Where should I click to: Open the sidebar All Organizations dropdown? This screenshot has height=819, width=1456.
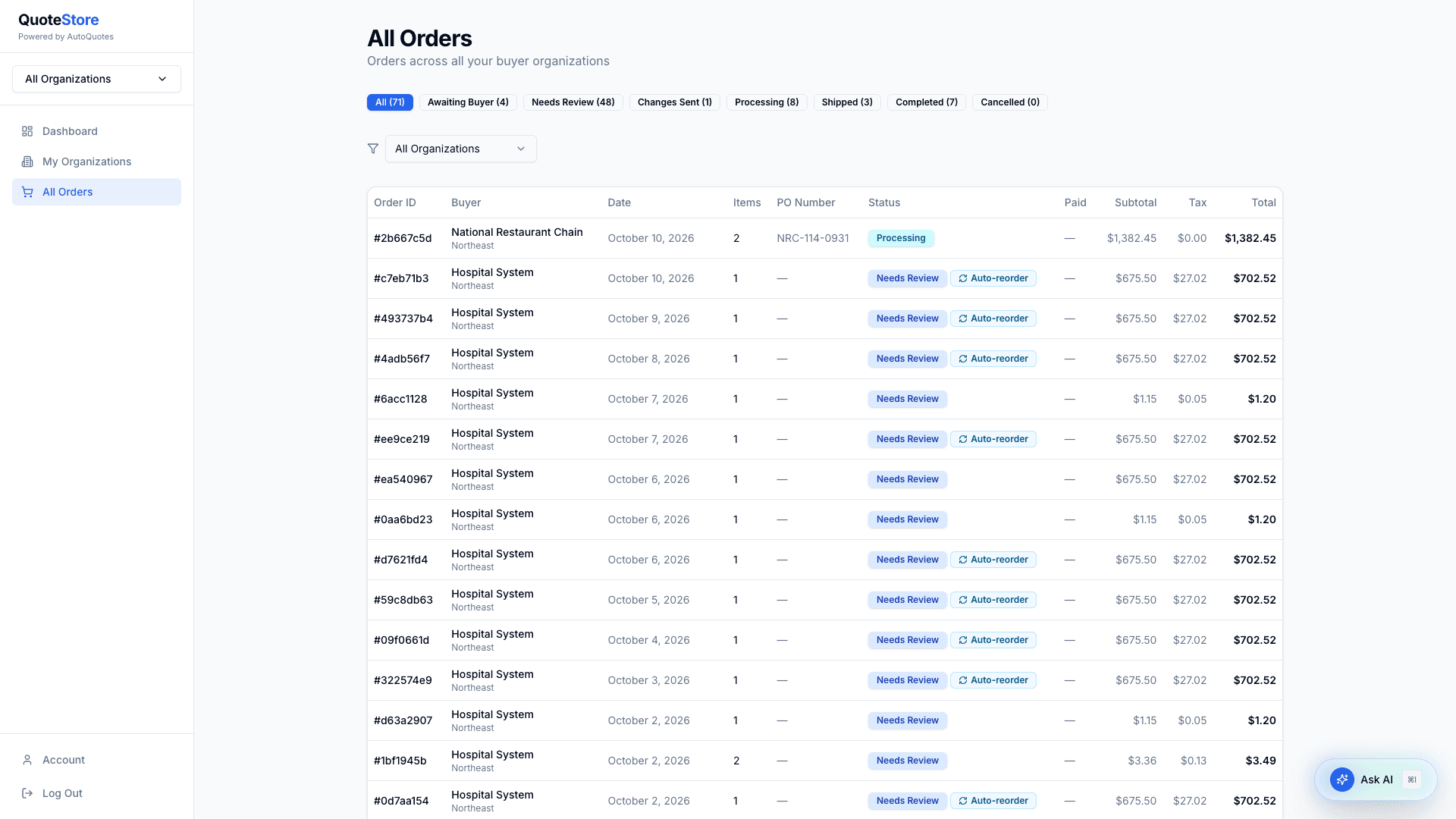[96, 79]
